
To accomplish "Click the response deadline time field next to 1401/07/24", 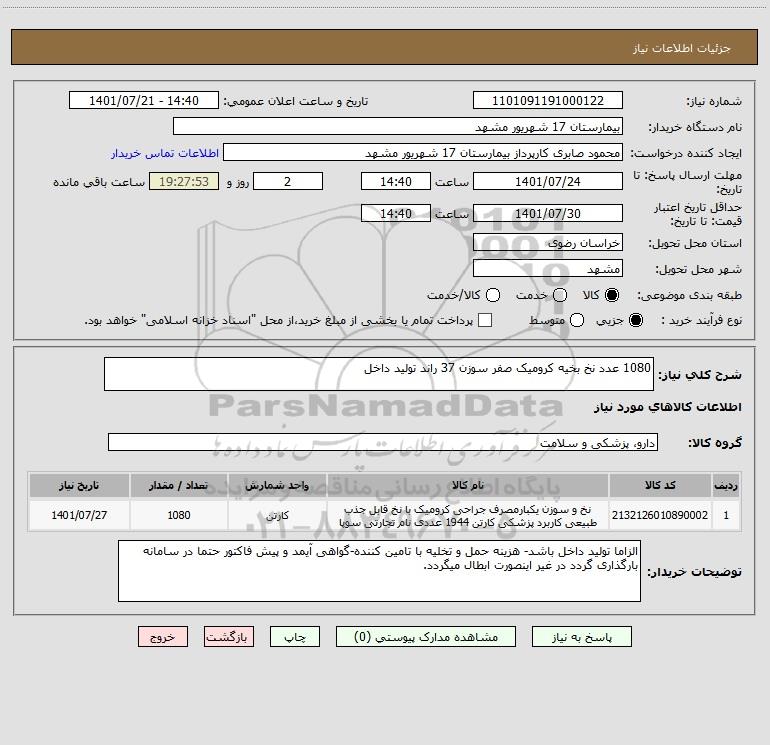I will pos(396,181).
